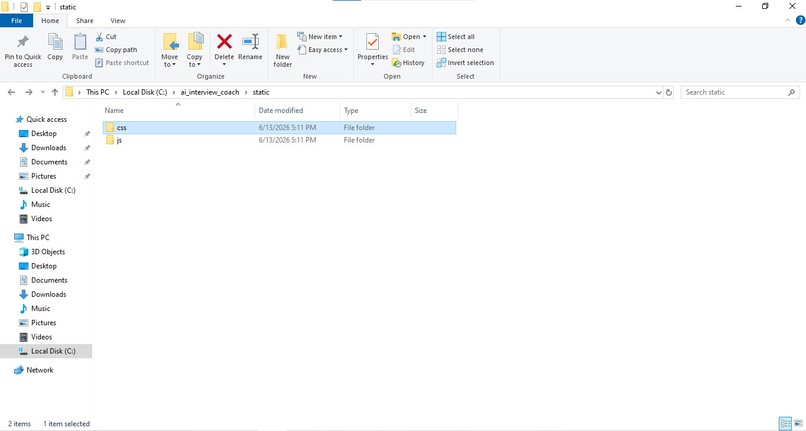The height and width of the screenshot is (431, 806).
Task: Open Local Disk (C:) under Quick access
Action: point(53,190)
